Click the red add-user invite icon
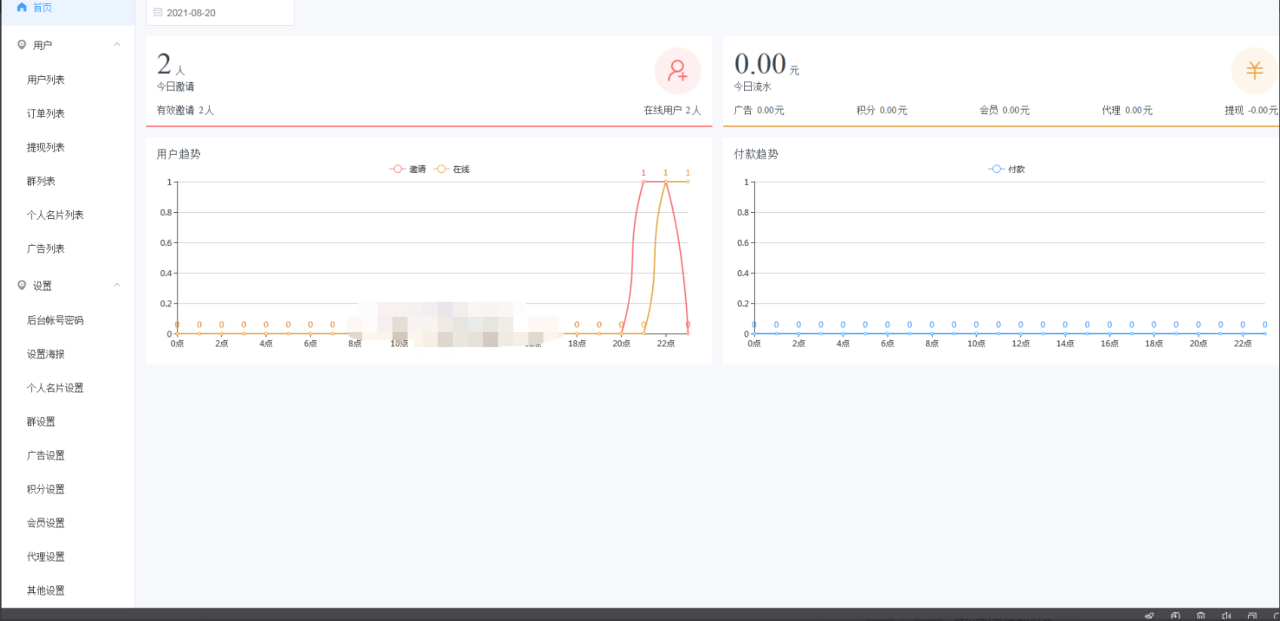 [678, 71]
